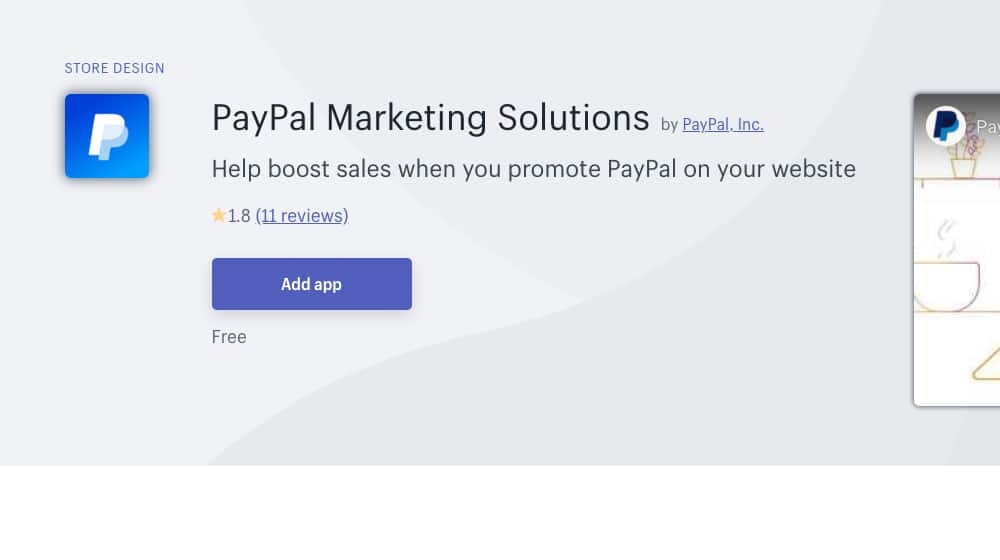Open the PayPal, Inc. developer link
This screenshot has height=560, width=1000.
(x=723, y=124)
